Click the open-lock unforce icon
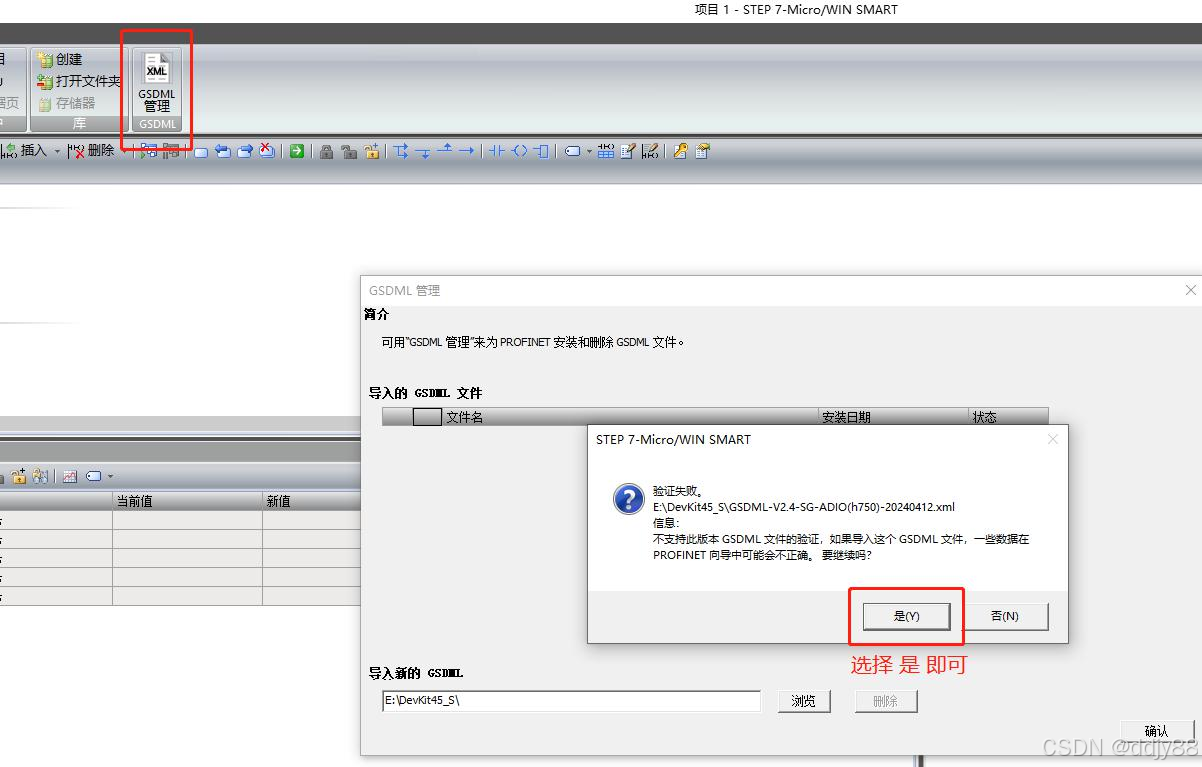The width and height of the screenshot is (1202, 767). tap(348, 151)
